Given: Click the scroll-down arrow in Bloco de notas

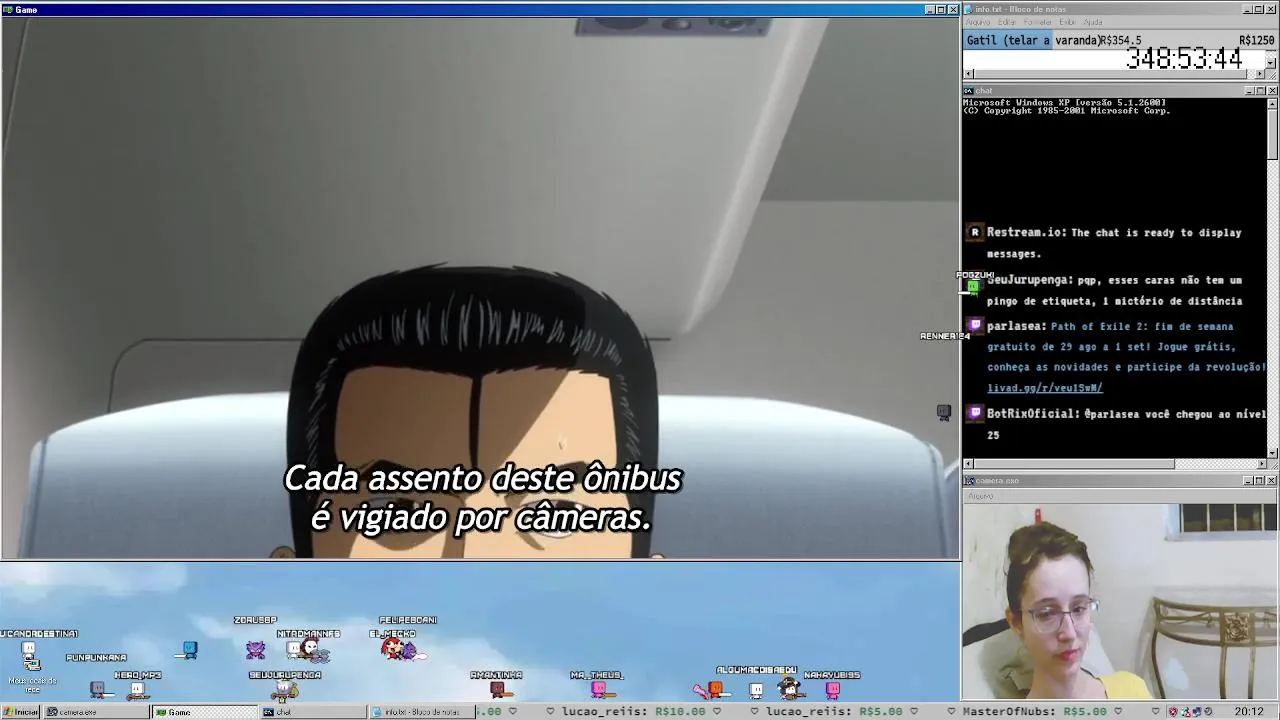Looking at the screenshot, I should point(1271,63).
